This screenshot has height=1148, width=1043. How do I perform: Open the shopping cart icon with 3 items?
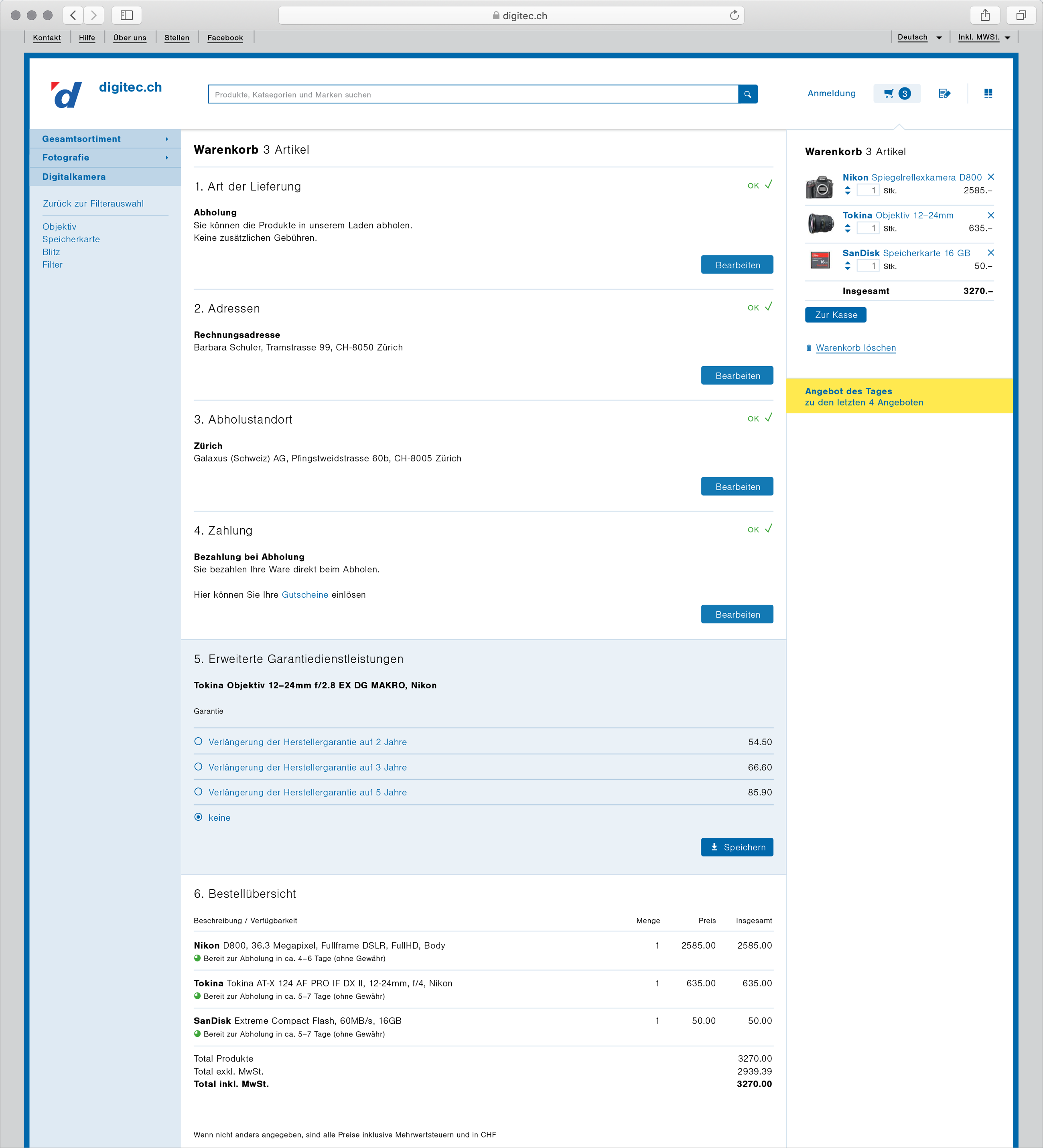[897, 93]
